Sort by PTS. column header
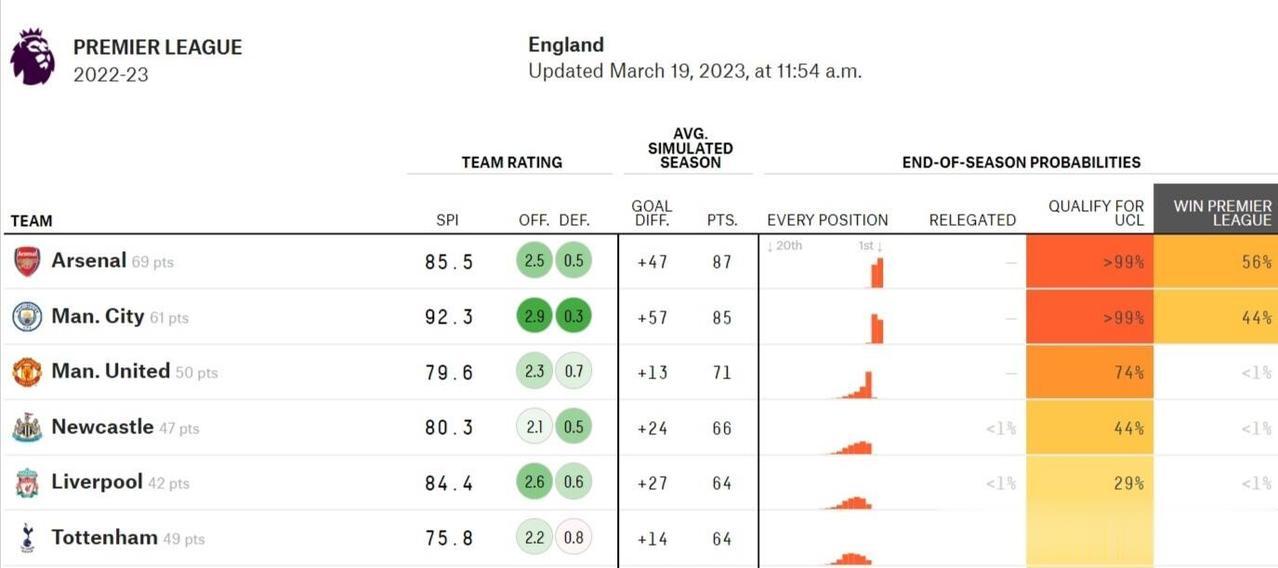The width and height of the screenshot is (1278, 568). [722, 220]
